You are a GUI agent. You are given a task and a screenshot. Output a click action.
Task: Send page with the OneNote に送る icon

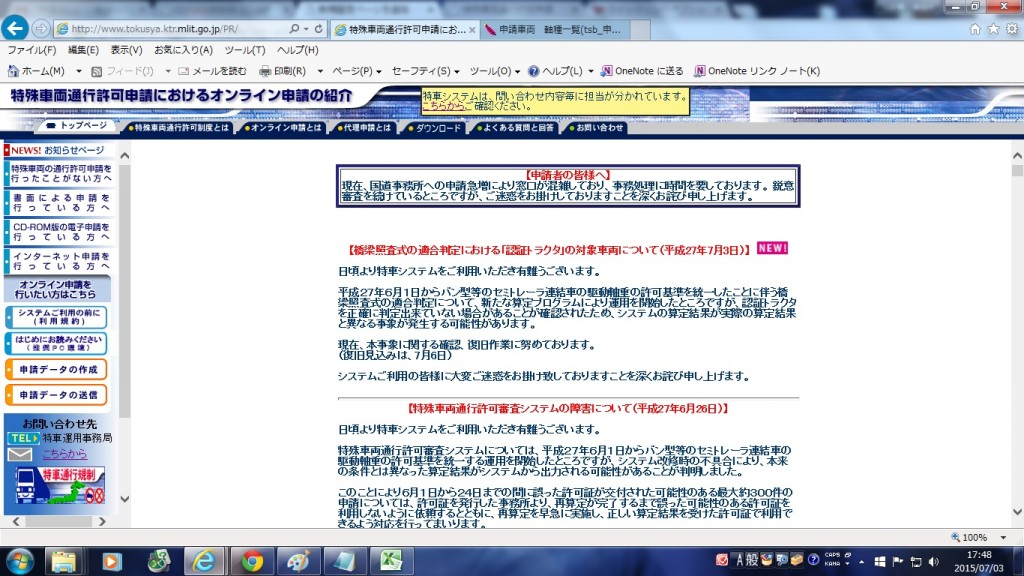coord(642,72)
